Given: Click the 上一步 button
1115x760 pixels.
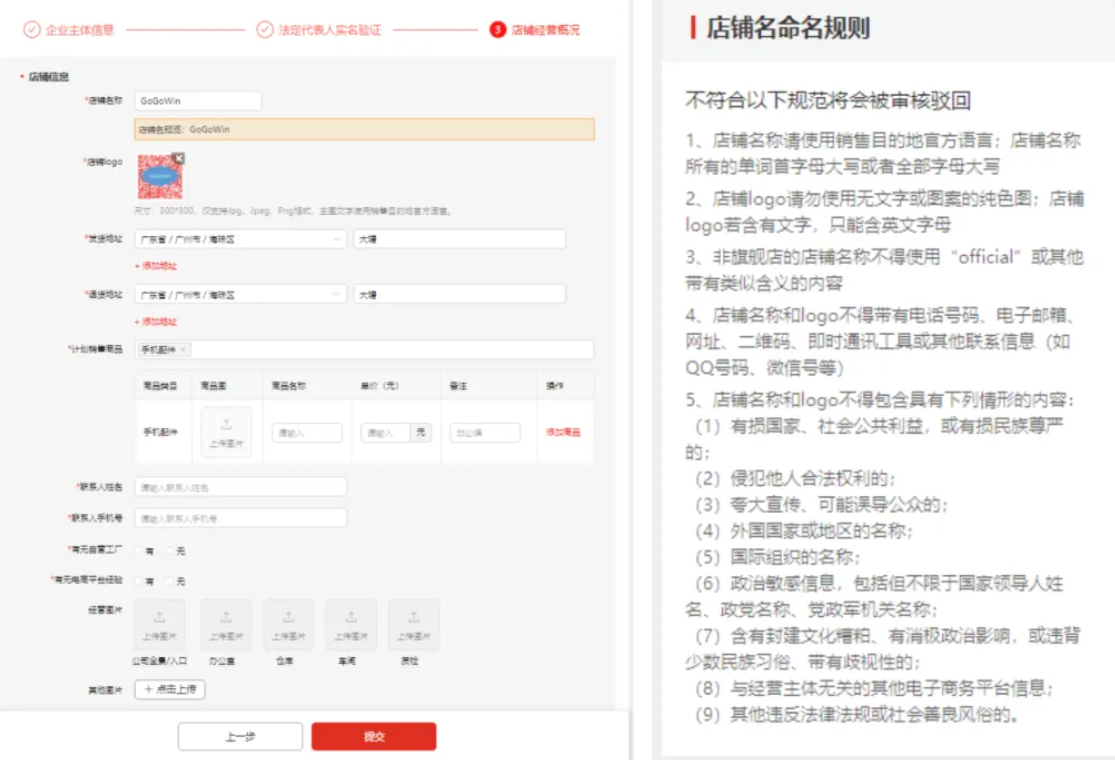Looking at the screenshot, I should [x=240, y=737].
